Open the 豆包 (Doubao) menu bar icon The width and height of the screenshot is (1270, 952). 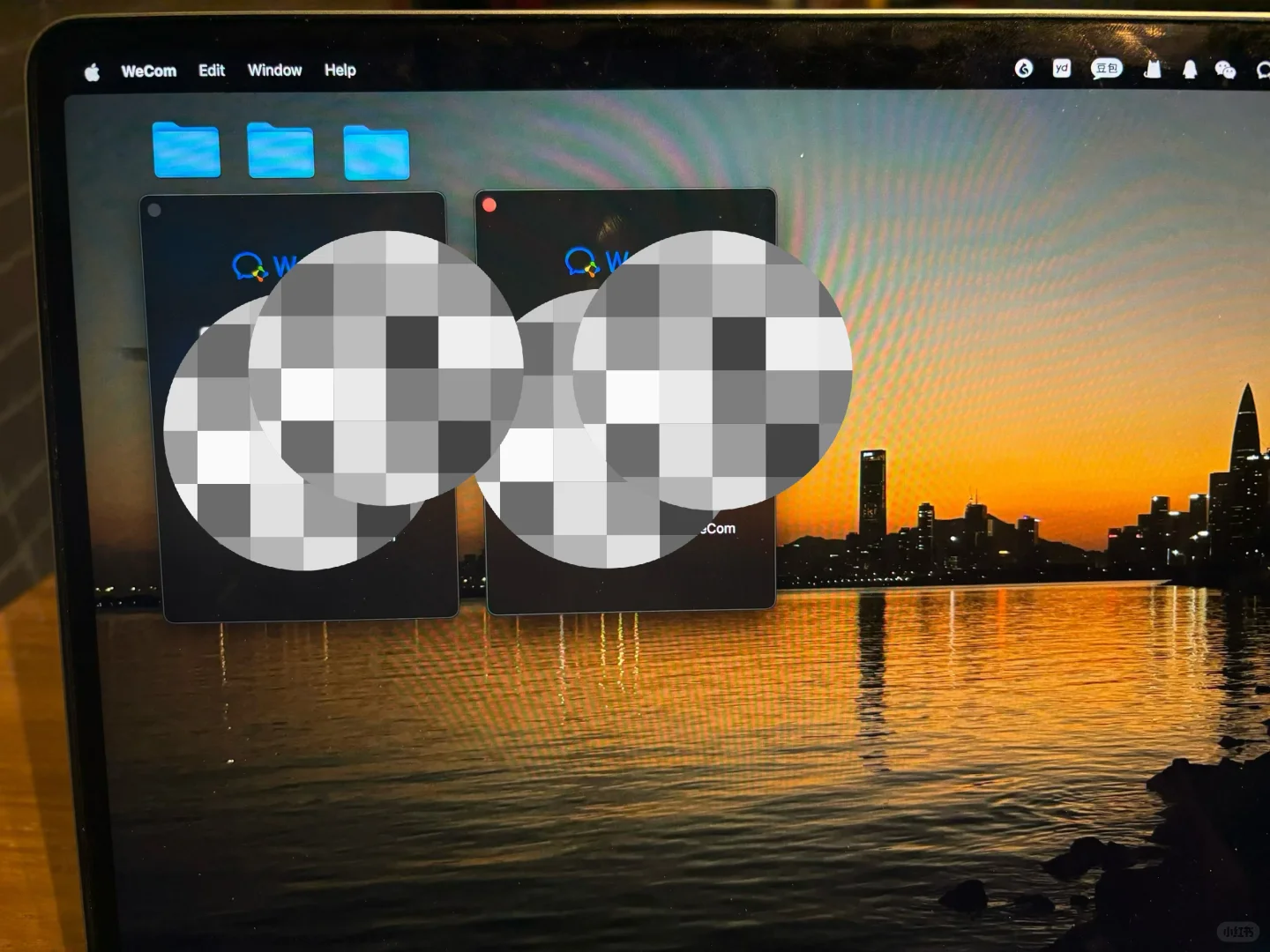point(1107,68)
